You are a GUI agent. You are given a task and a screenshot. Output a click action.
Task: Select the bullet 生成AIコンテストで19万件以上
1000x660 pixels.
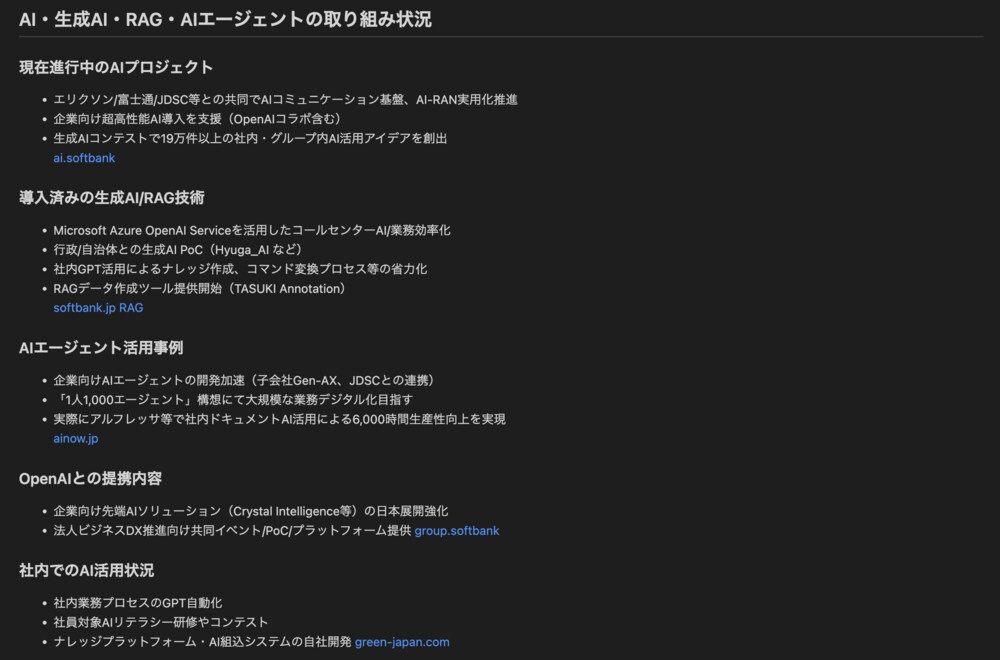point(250,138)
